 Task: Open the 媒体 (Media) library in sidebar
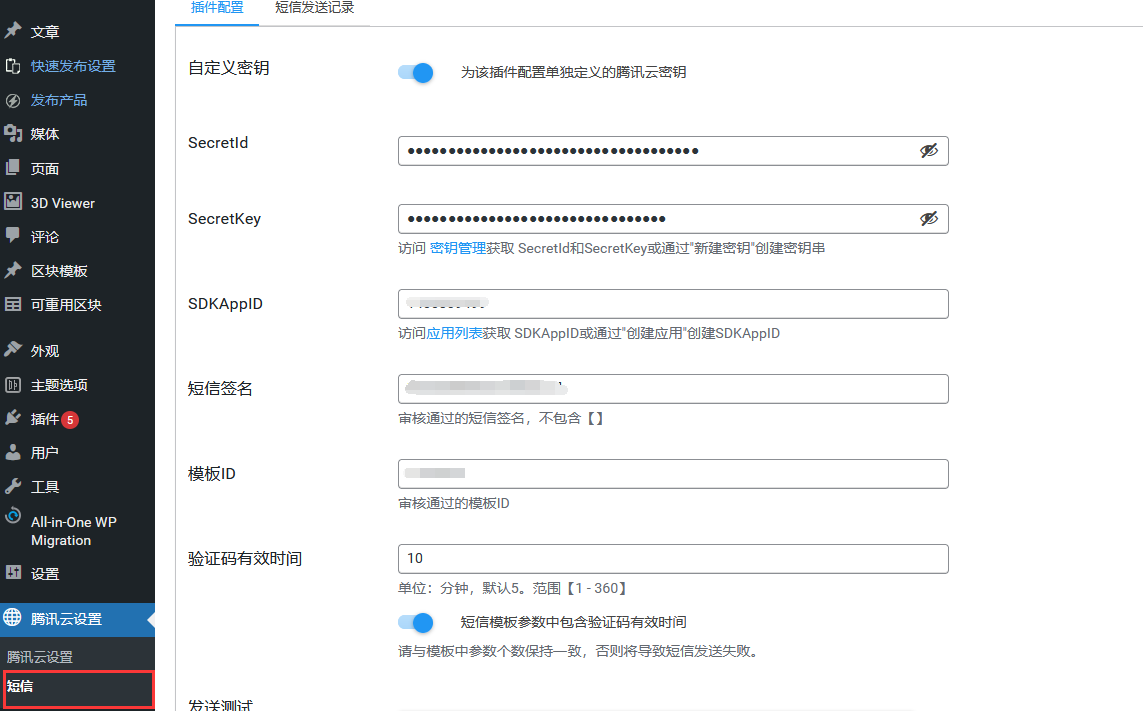click(x=44, y=133)
